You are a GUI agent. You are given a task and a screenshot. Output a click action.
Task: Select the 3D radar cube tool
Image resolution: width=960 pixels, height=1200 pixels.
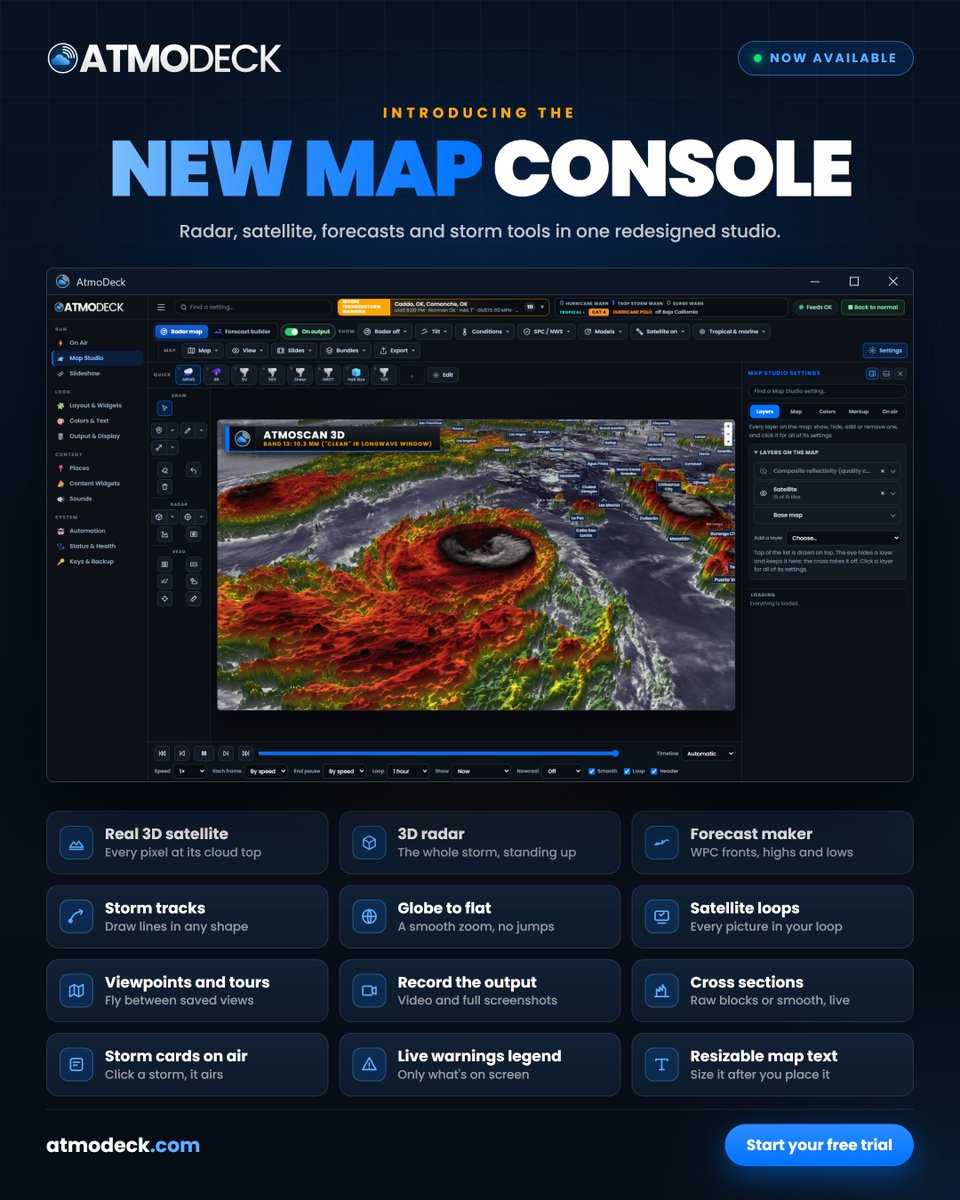pos(159,517)
